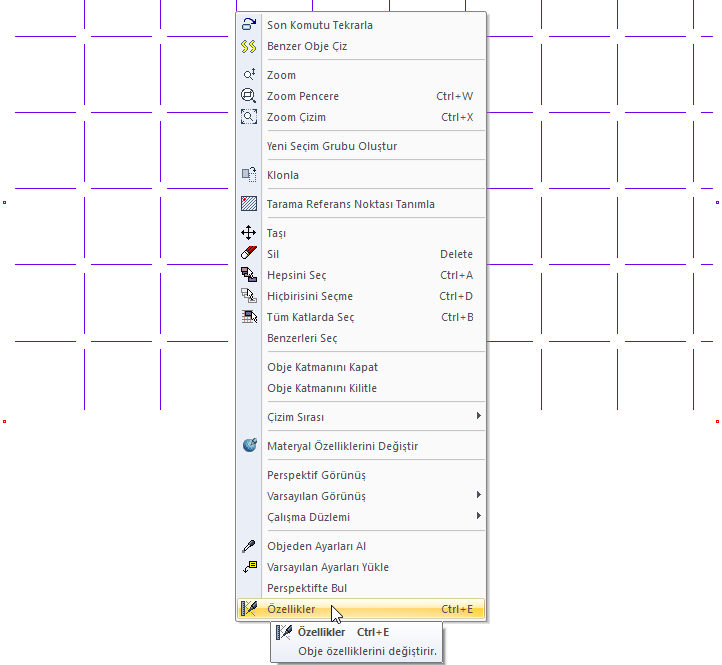This screenshot has width=722, height=665.
Task: Click the Özellikler icon in the highlighted row
Action: pos(249,608)
